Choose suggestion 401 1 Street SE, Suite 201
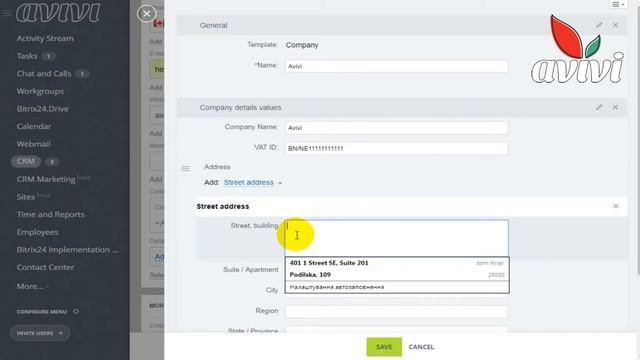Image resolution: width=640 pixels, height=360 pixels. tap(397, 263)
